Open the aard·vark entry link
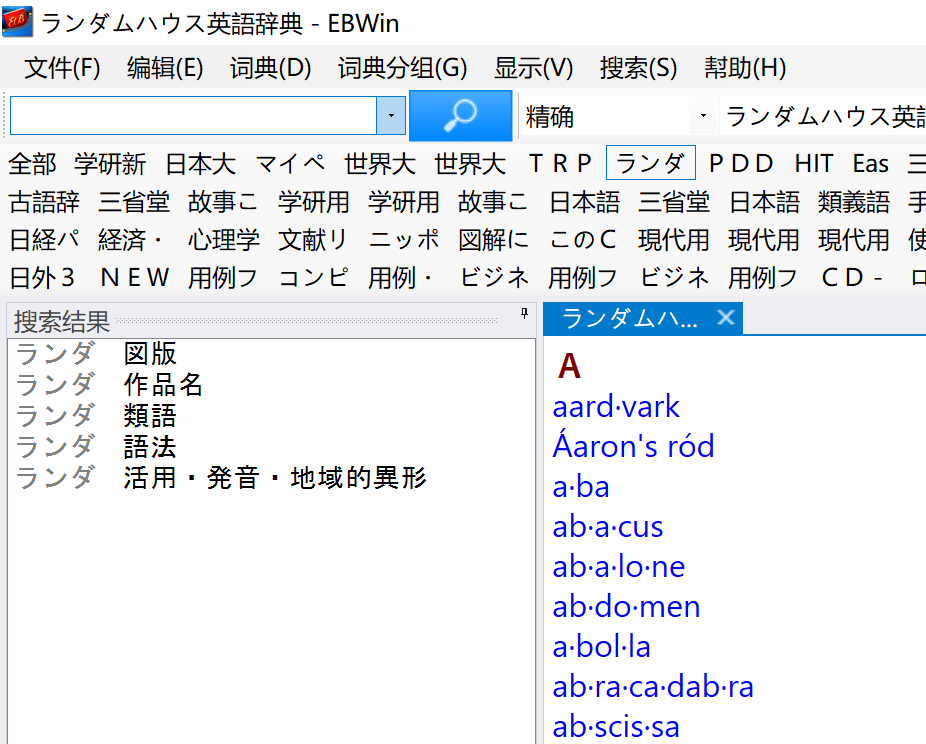The height and width of the screenshot is (744, 926). pyautogui.click(x=616, y=407)
